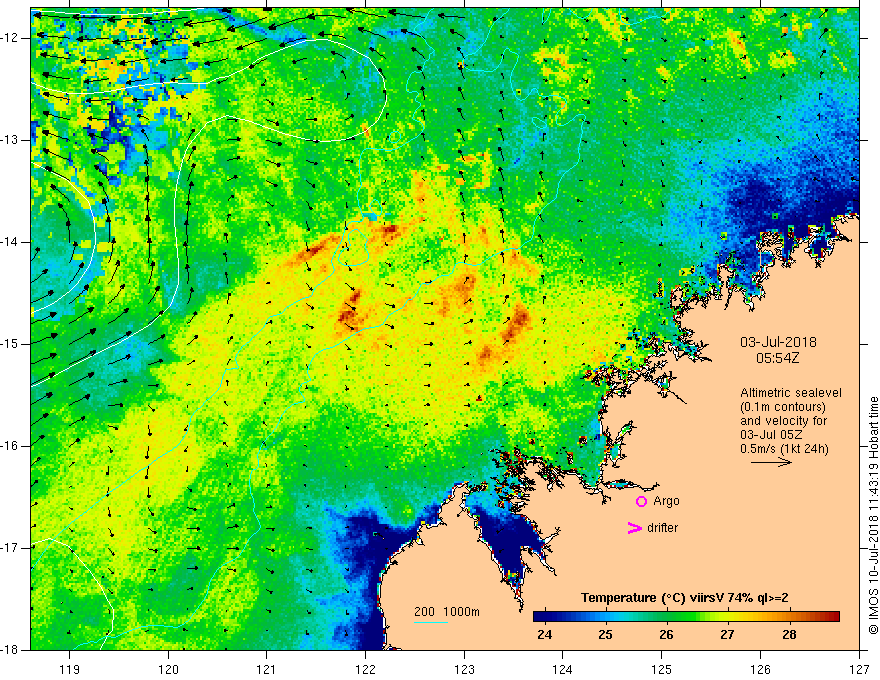Screen dimensions: 880x680
Task: Click the '03-Jul 05Z' caption line
Action: tap(771, 435)
